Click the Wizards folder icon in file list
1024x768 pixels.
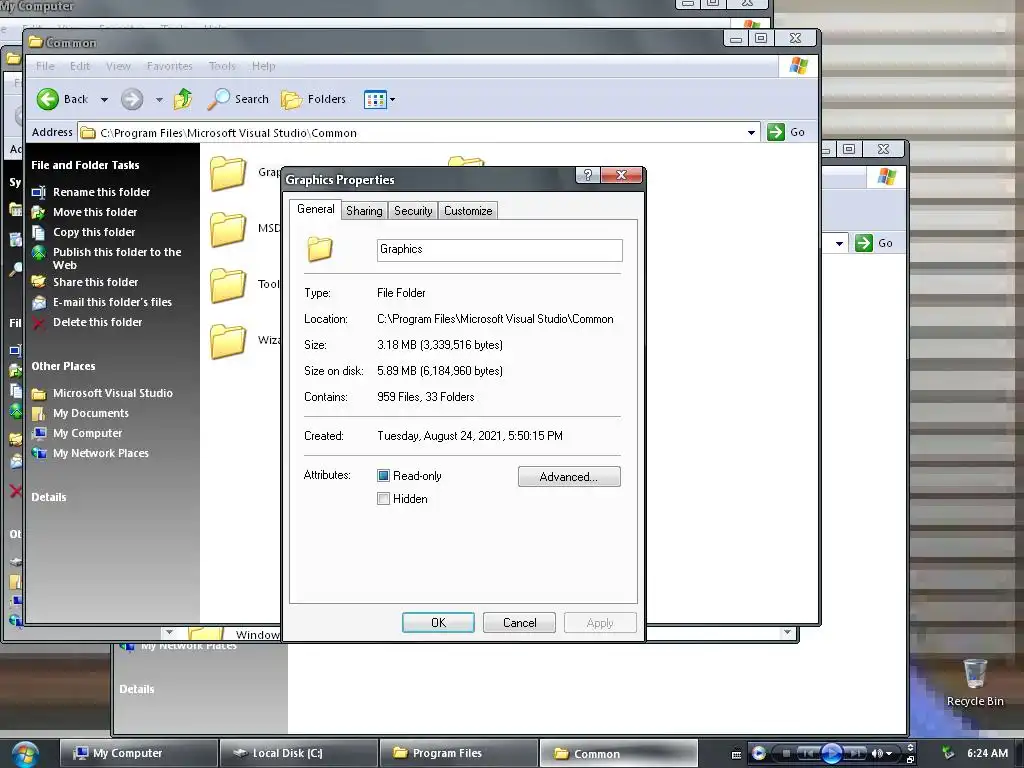(228, 342)
